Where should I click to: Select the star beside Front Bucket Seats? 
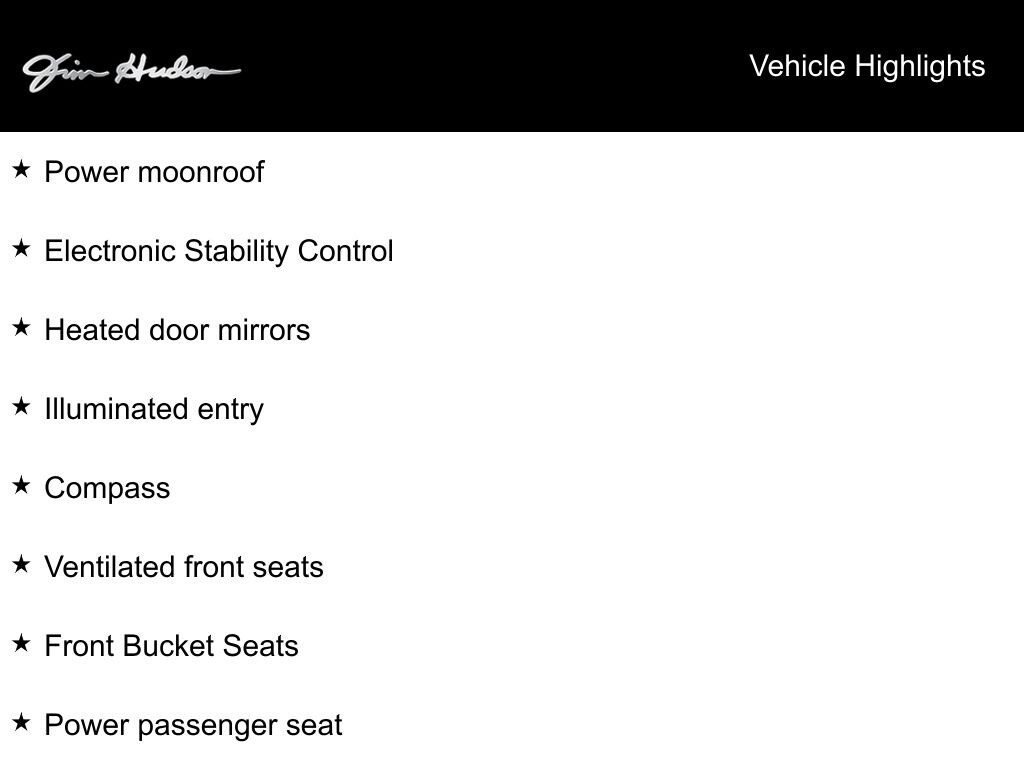21,644
